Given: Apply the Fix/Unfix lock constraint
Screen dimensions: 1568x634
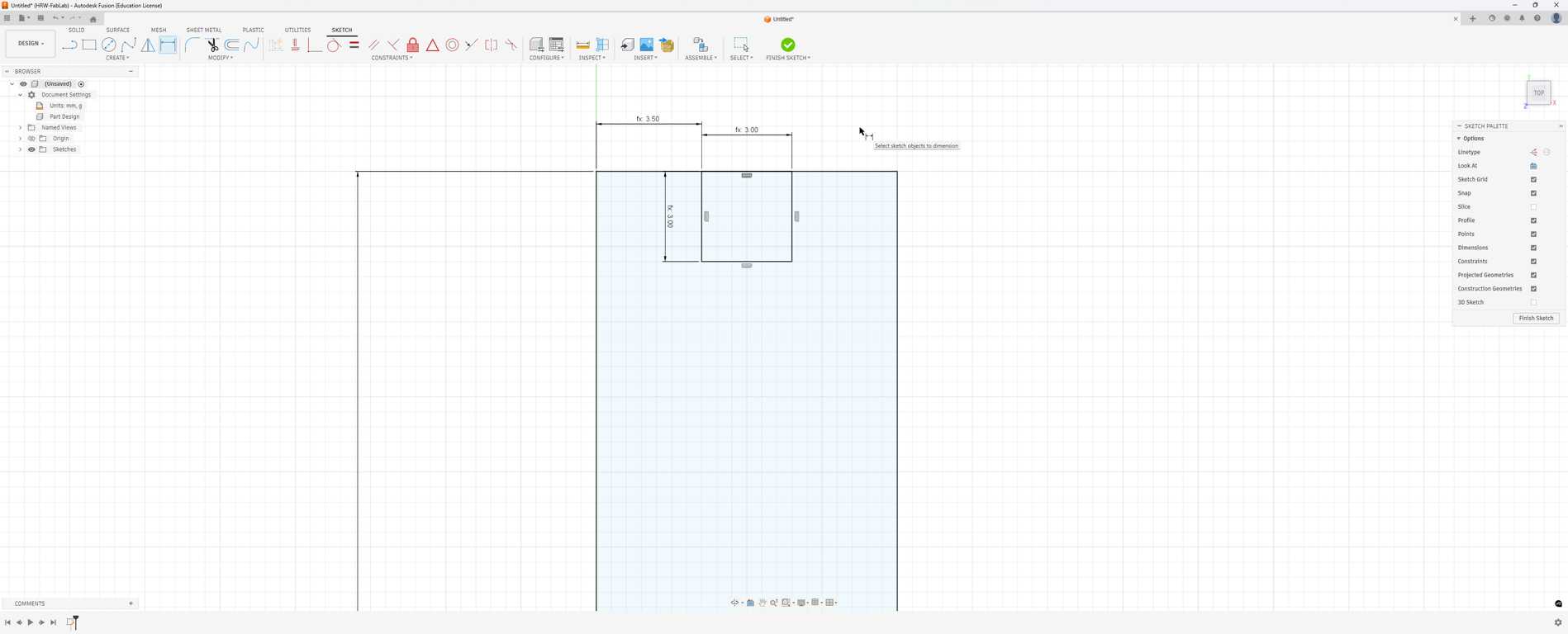Looking at the screenshot, I should click(x=413, y=45).
